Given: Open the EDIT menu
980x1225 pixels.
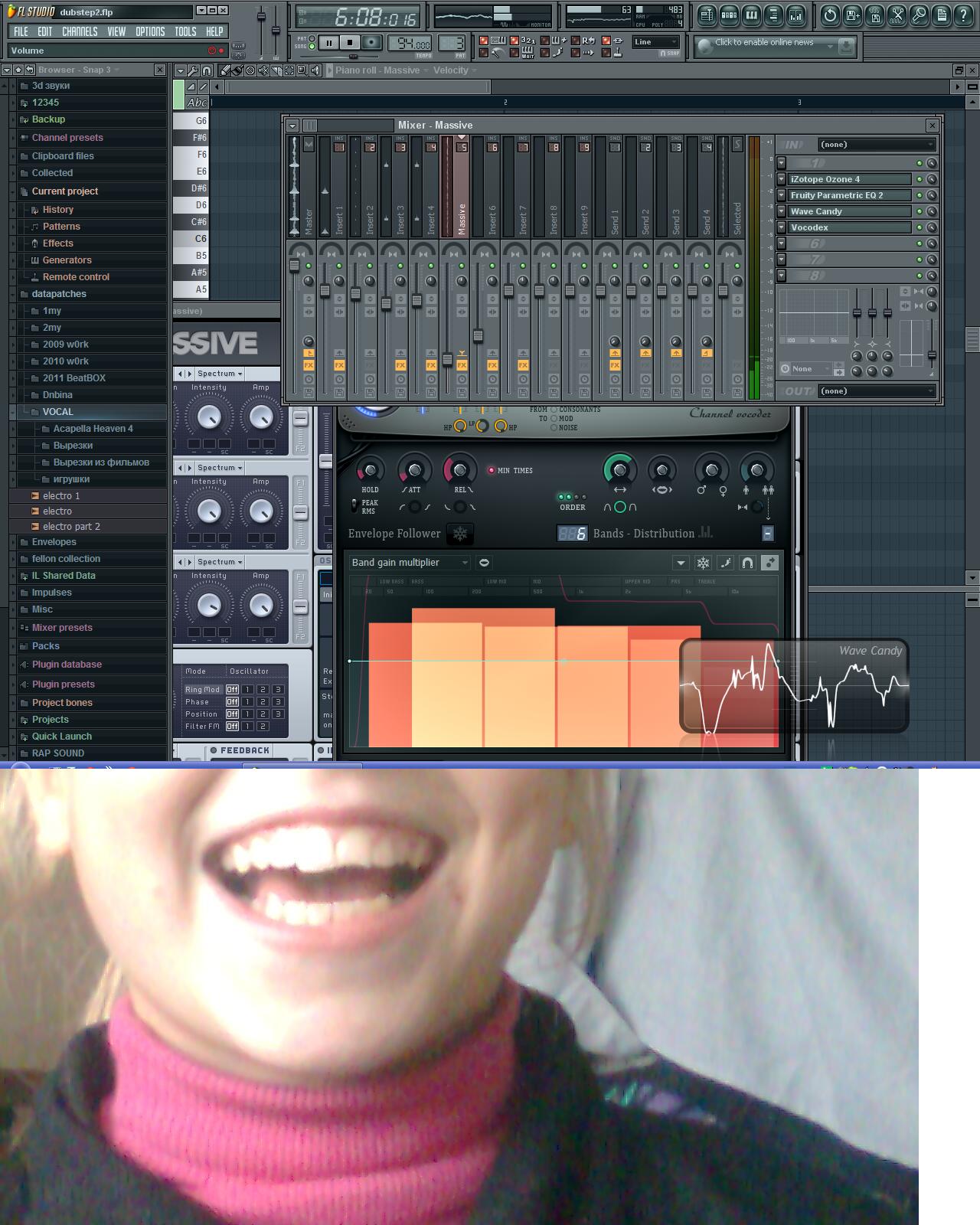Looking at the screenshot, I should [45, 31].
